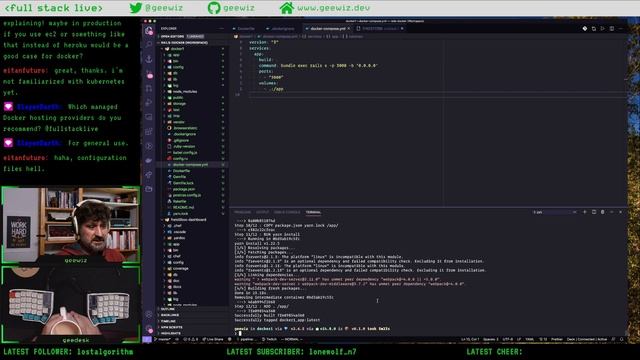Click the terminal prompt input line
This screenshot has height=360, width=640.
tap(429, 333)
